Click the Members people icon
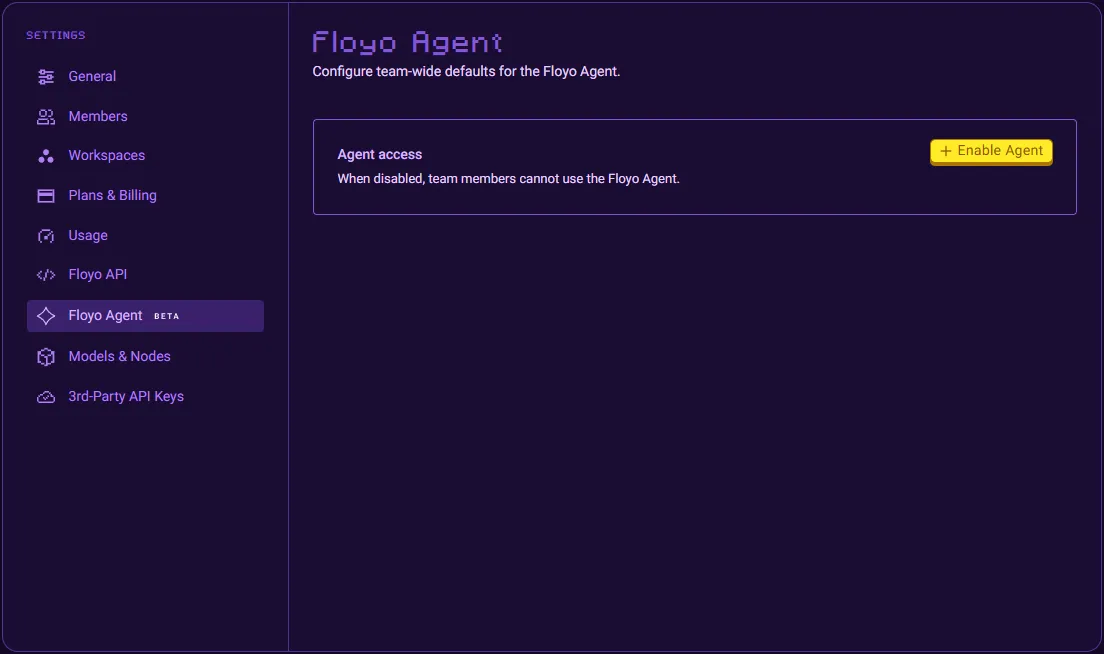 (x=46, y=117)
